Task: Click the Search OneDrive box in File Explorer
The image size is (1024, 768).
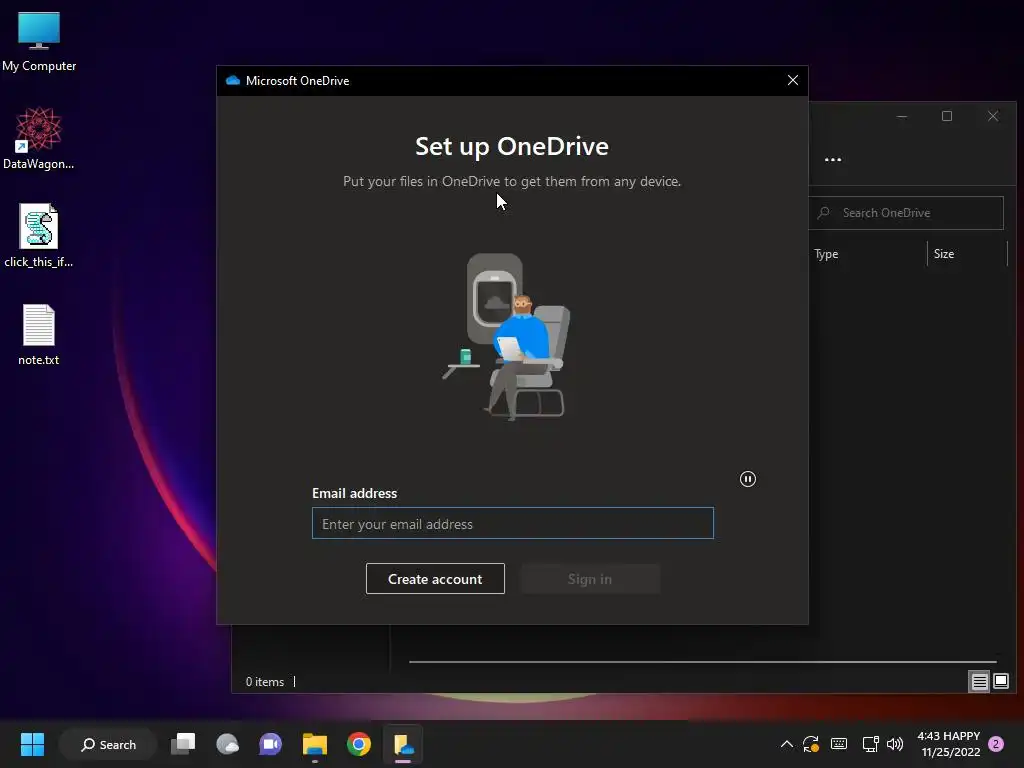Action: (906, 213)
